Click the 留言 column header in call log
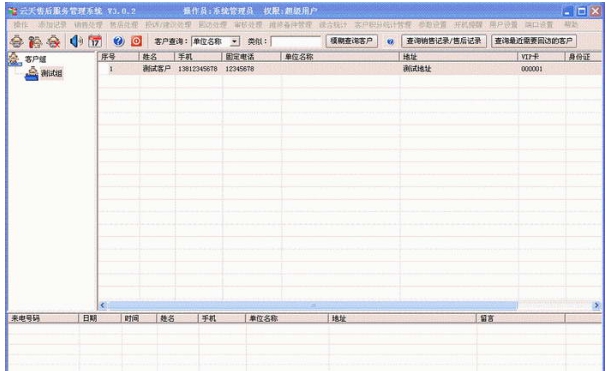 [520, 318]
